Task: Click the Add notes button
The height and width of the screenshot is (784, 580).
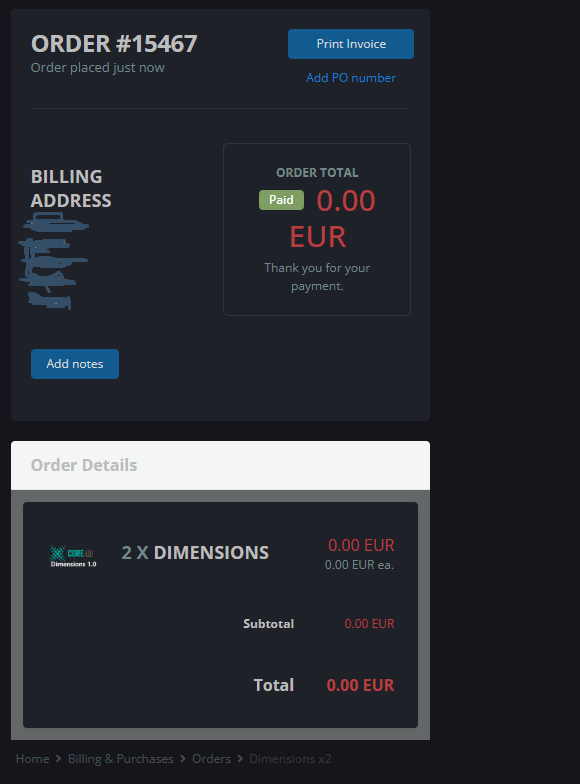Action: tap(75, 364)
